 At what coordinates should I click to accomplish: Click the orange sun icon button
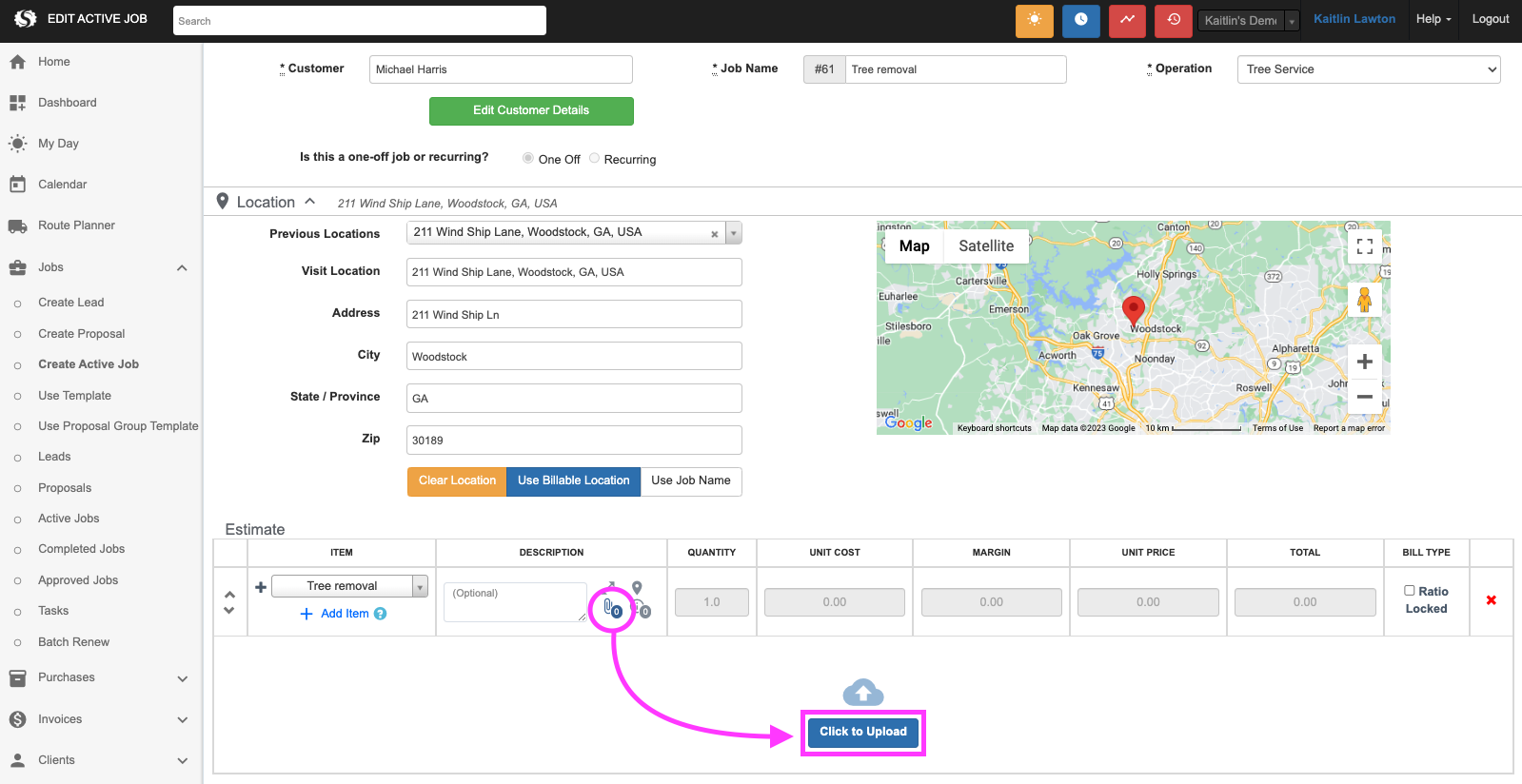1034,20
